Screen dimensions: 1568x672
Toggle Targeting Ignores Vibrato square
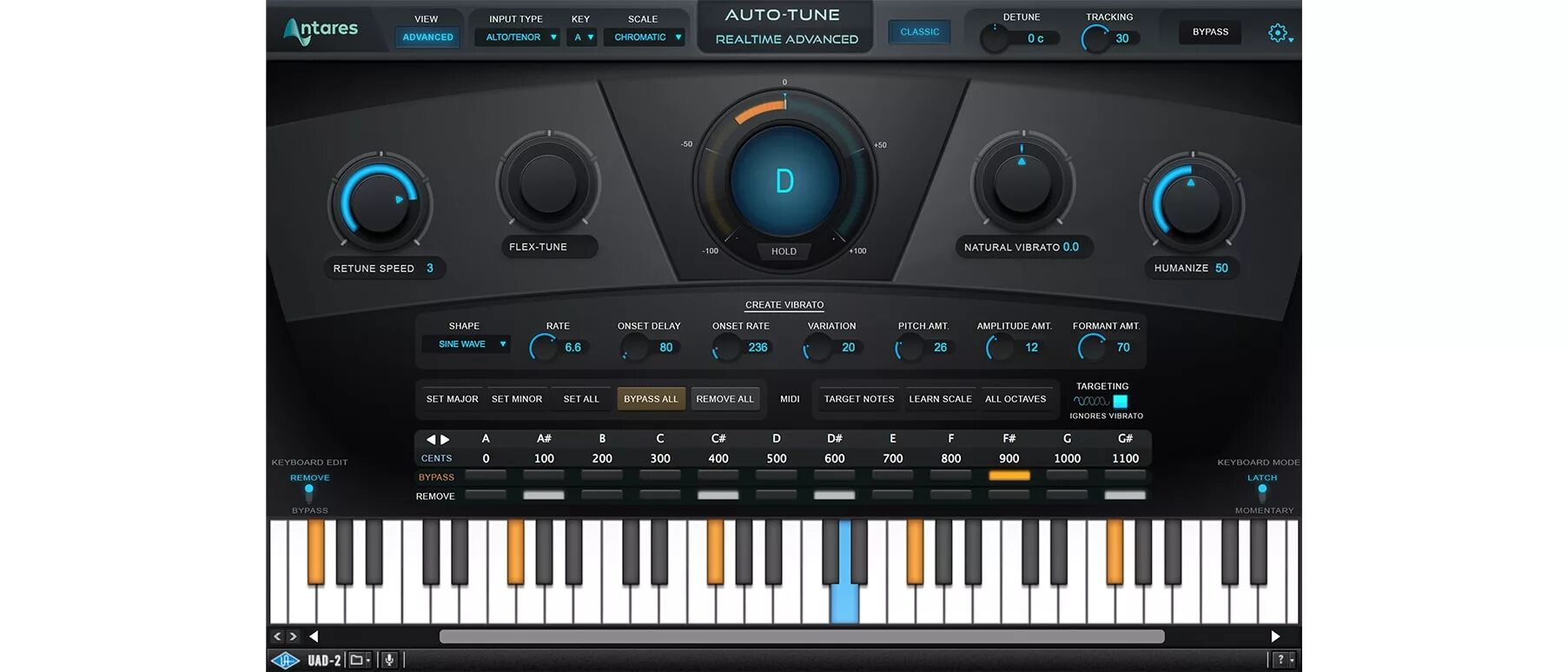pyautogui.click(x=1121, y=401)
